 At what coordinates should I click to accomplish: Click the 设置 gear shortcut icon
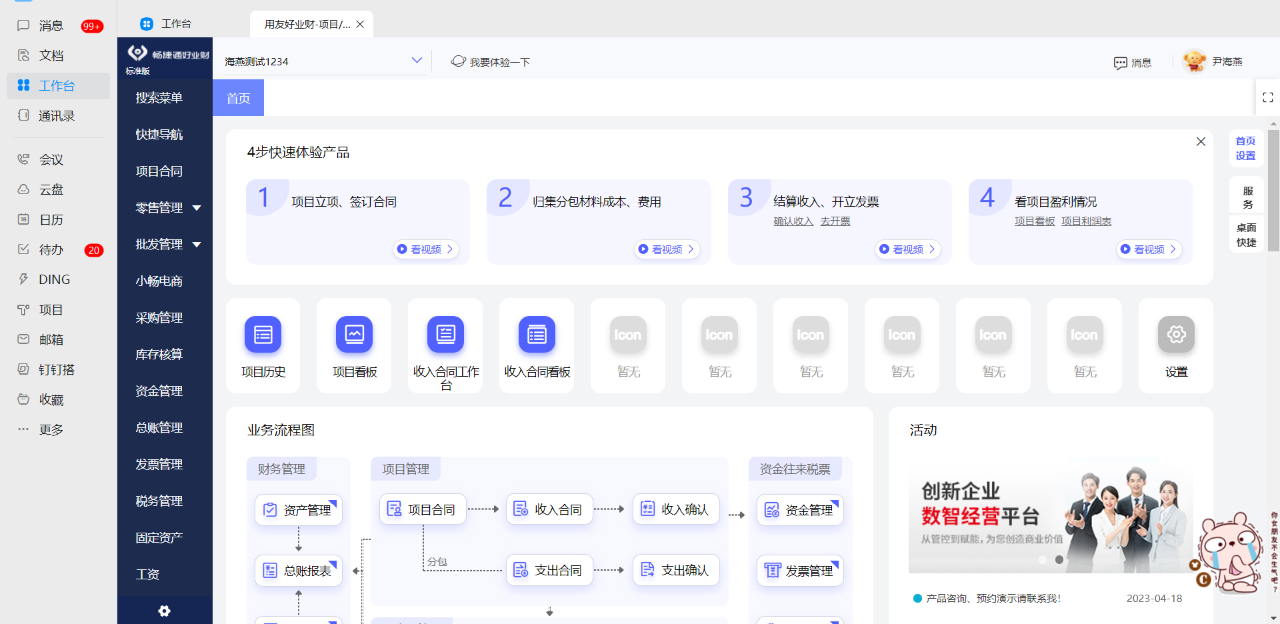click(x=1176, y=334)
